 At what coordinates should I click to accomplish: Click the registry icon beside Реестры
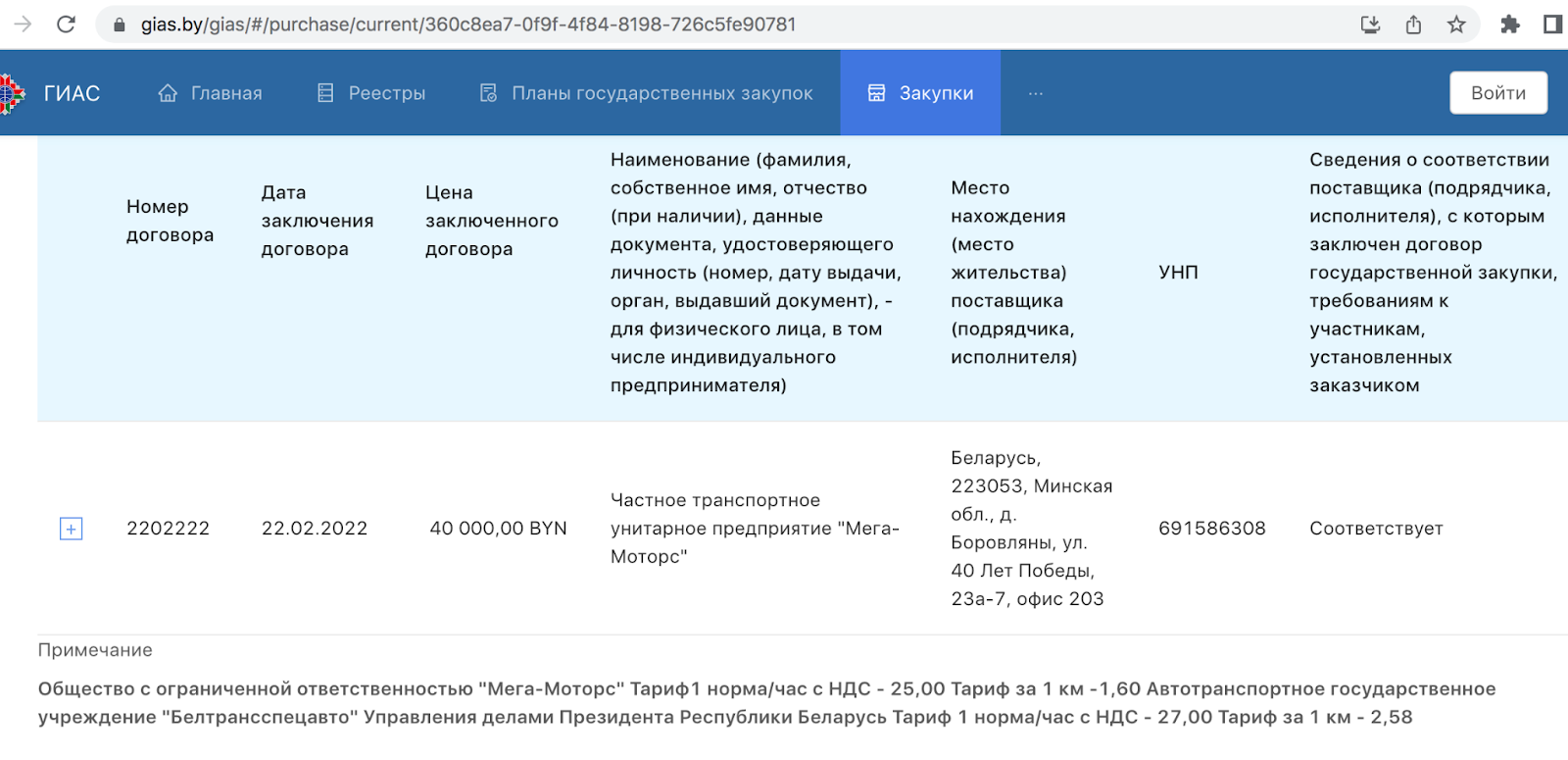tap(325, 93)
